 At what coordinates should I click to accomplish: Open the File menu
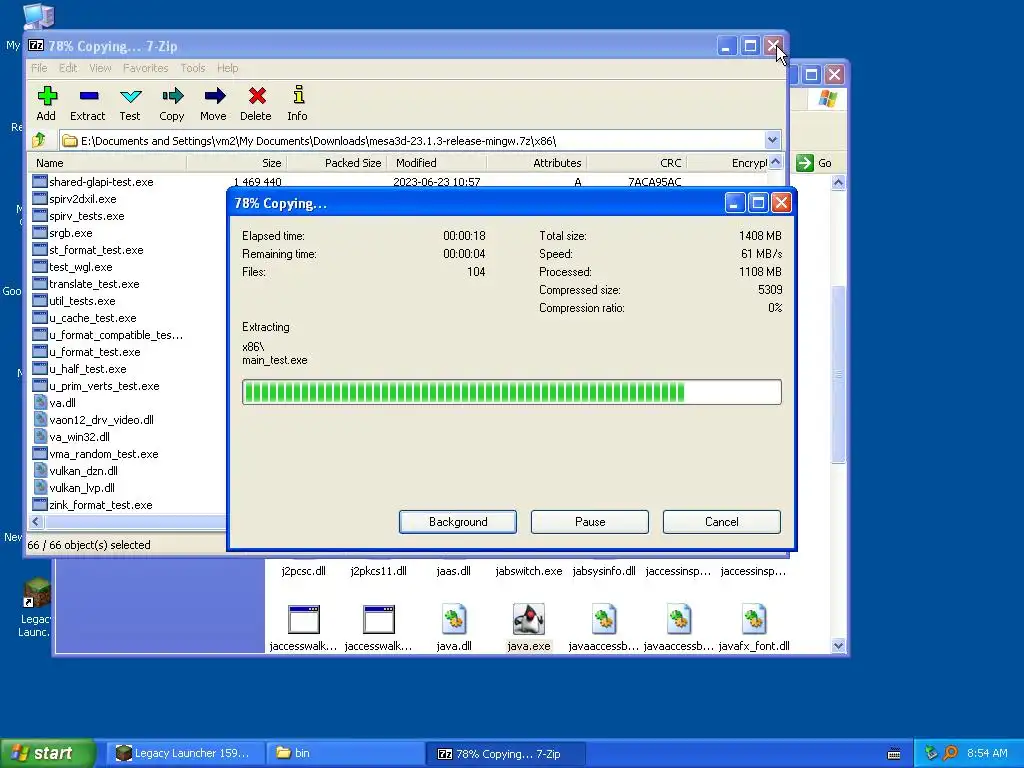(39, 68)
